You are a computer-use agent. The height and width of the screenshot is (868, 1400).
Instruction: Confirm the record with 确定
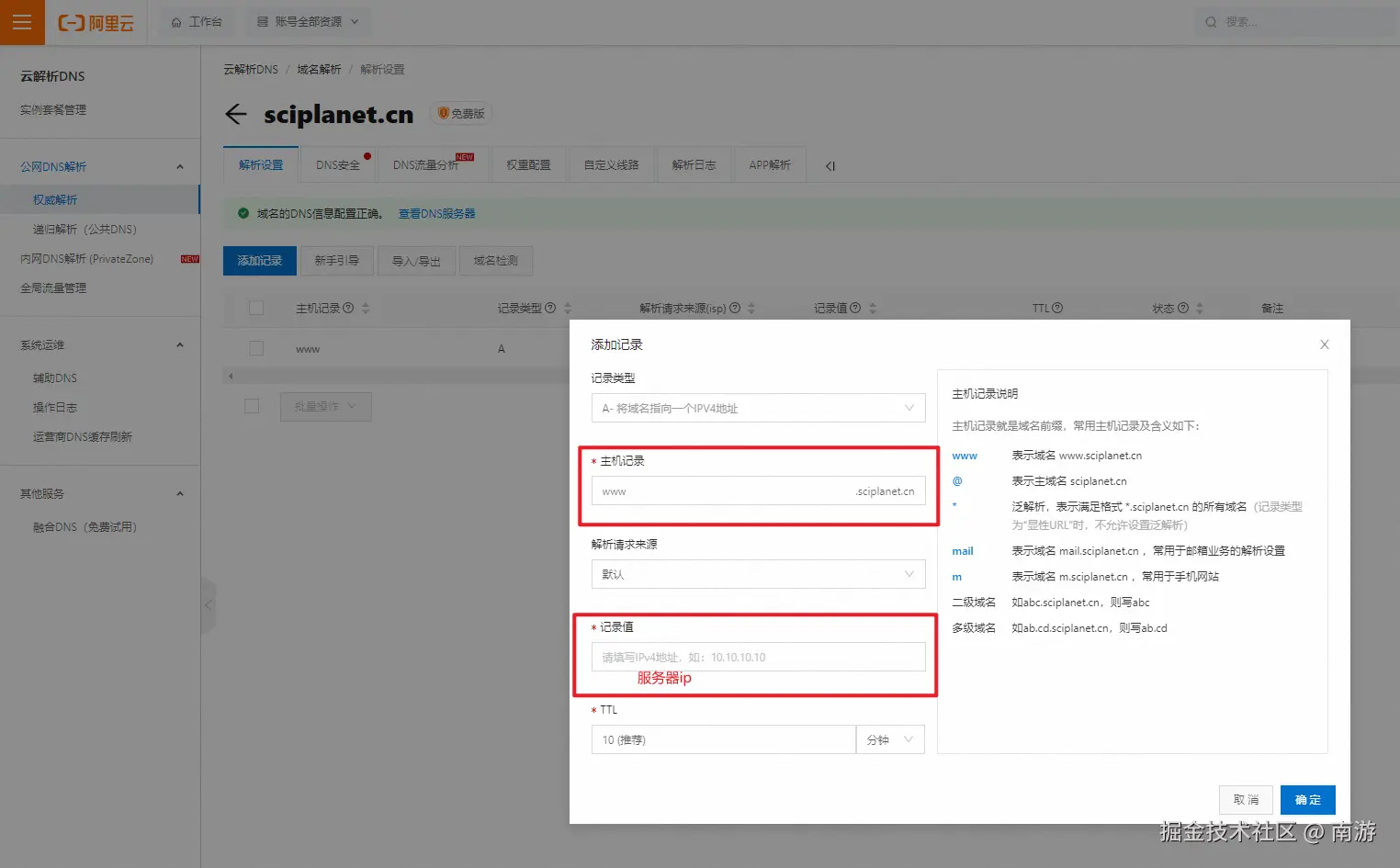1308,800
